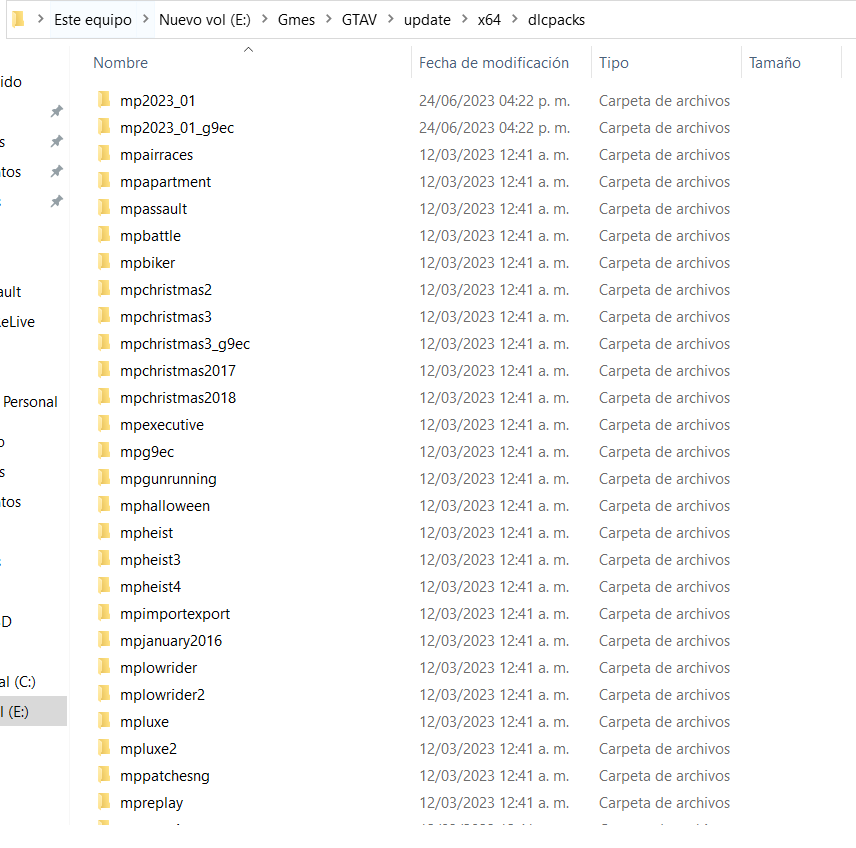Click folder icon beside mpairraces
The image size is (856, 848).
(104, 154)
